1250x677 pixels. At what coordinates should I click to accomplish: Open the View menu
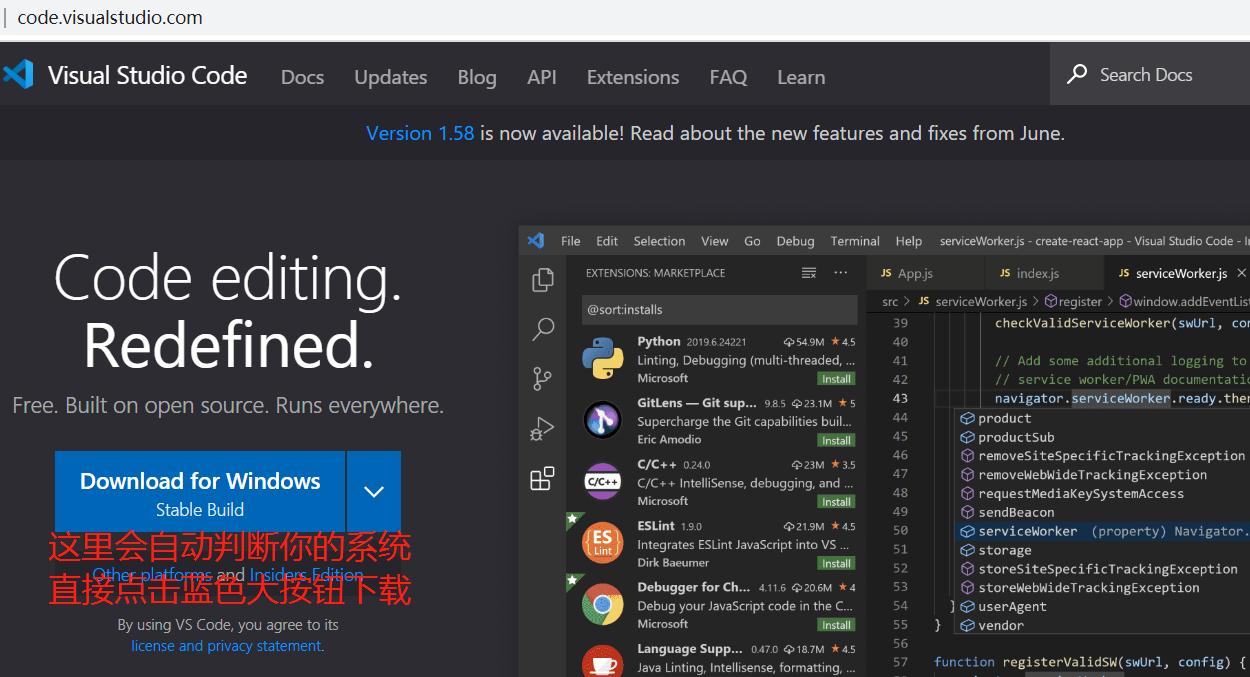point(715,241)
